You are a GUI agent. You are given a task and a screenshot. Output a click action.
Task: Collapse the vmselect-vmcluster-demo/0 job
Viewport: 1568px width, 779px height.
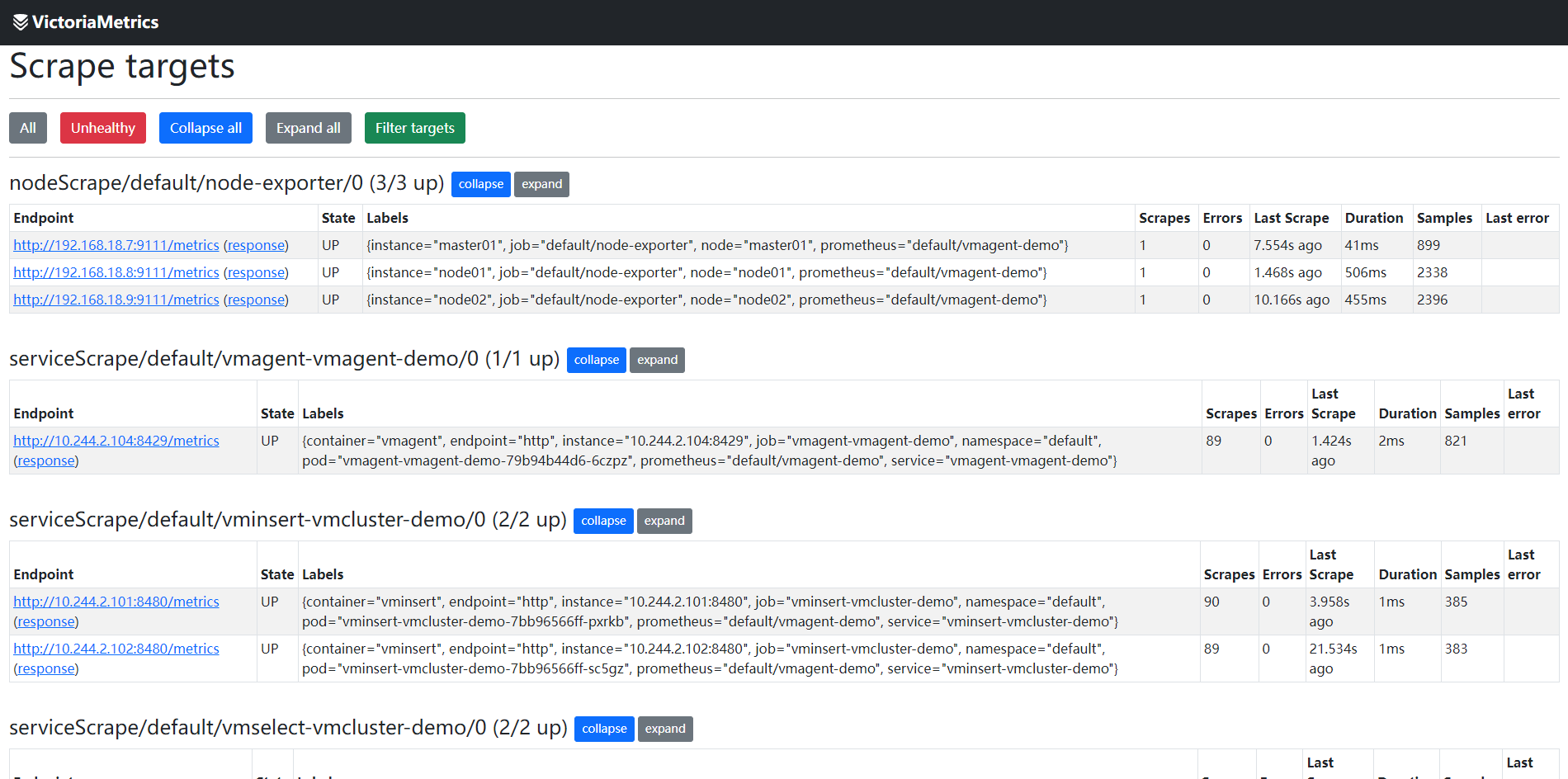coord(604,729)
